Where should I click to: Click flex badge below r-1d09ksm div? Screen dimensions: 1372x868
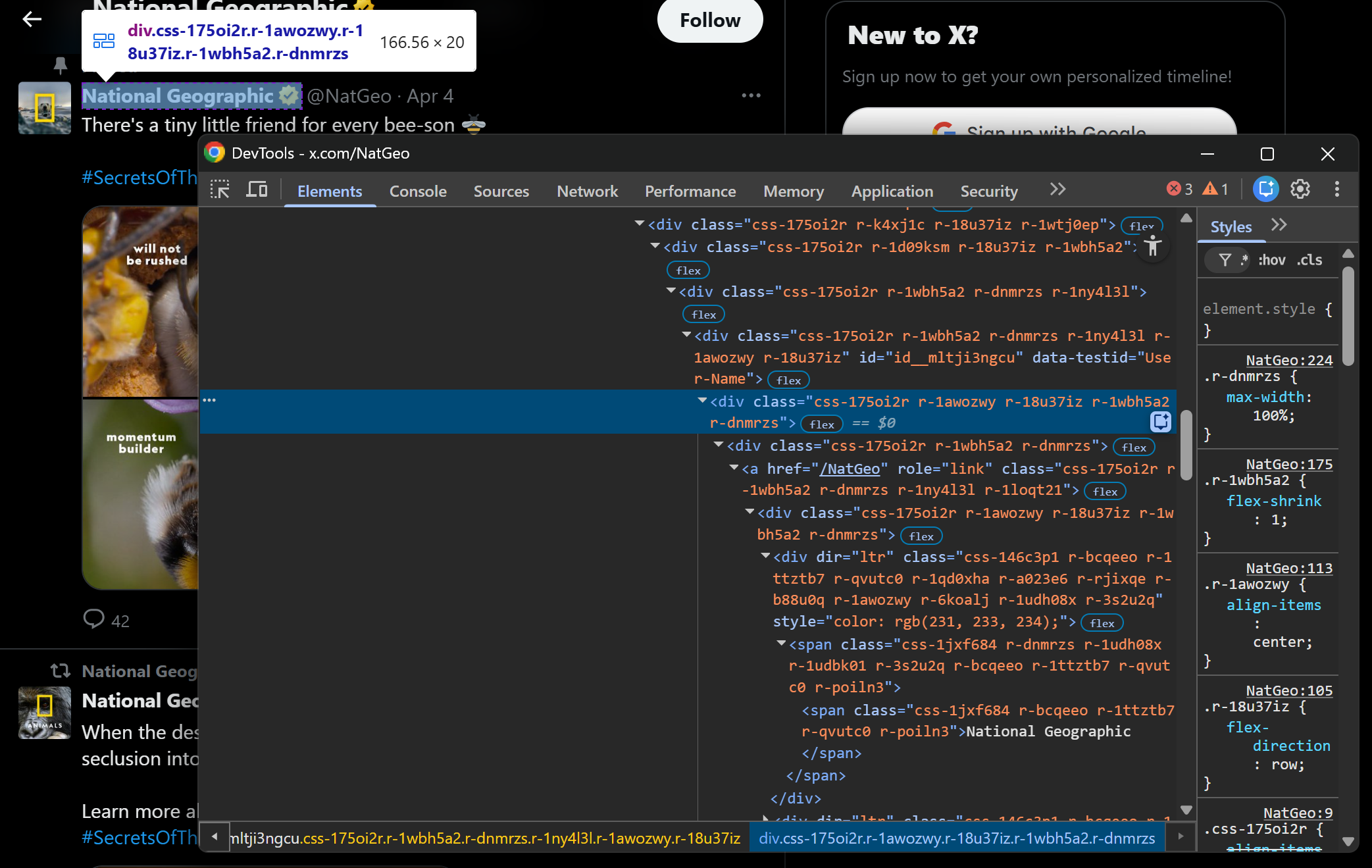(x=688, y=270)
